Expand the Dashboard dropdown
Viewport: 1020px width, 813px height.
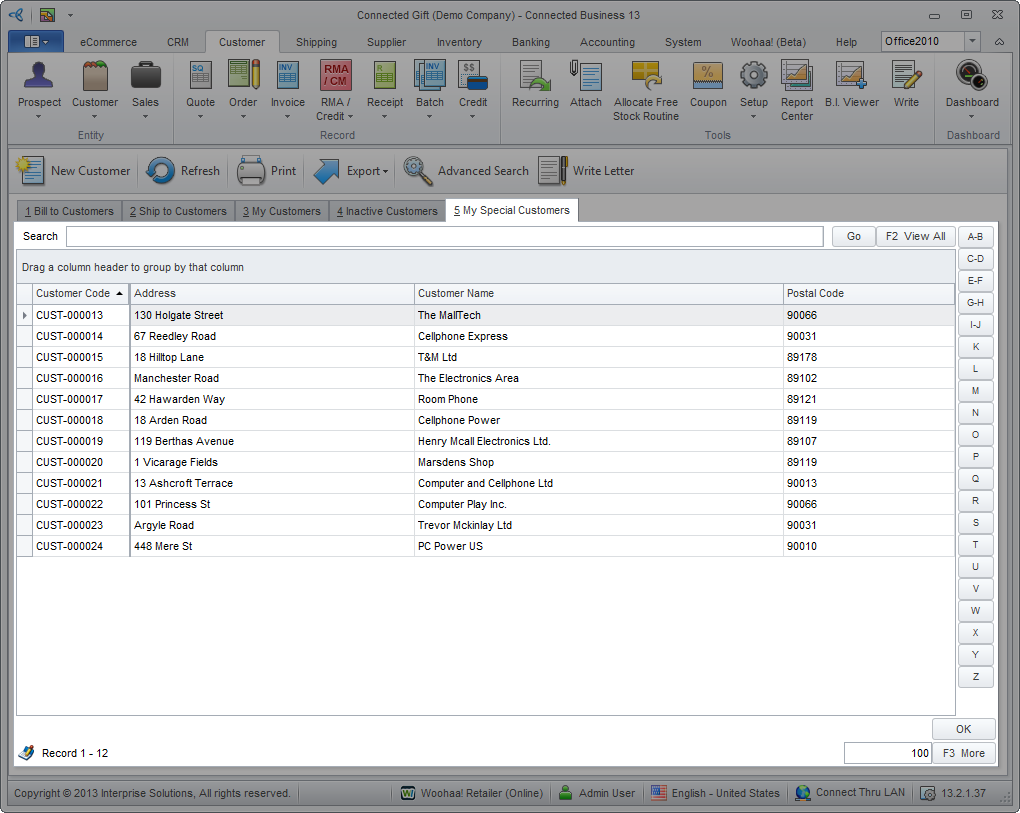pyautogui.click(x=972, y=116)
